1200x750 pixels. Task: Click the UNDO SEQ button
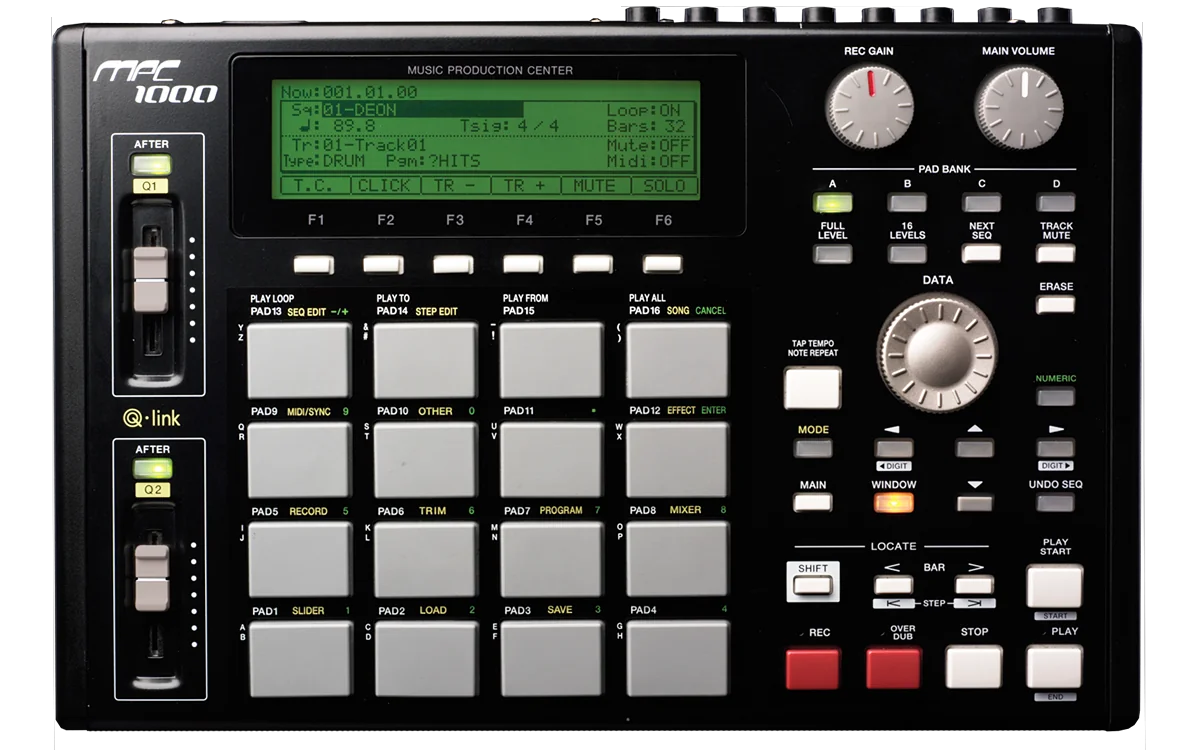click(x=1056, y=502)
